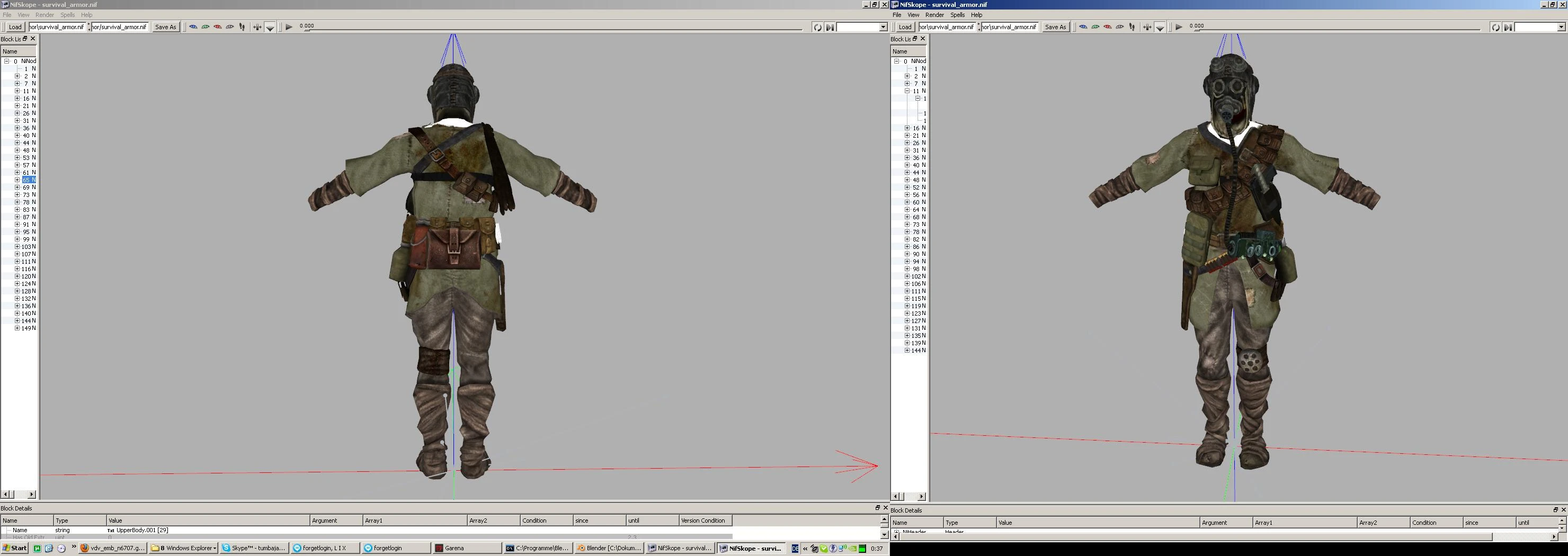Image resolution: width=1568 pixels, height=556 pixels.
Task: Expand block 16 in right block list
Action: (x=907, y=128)
